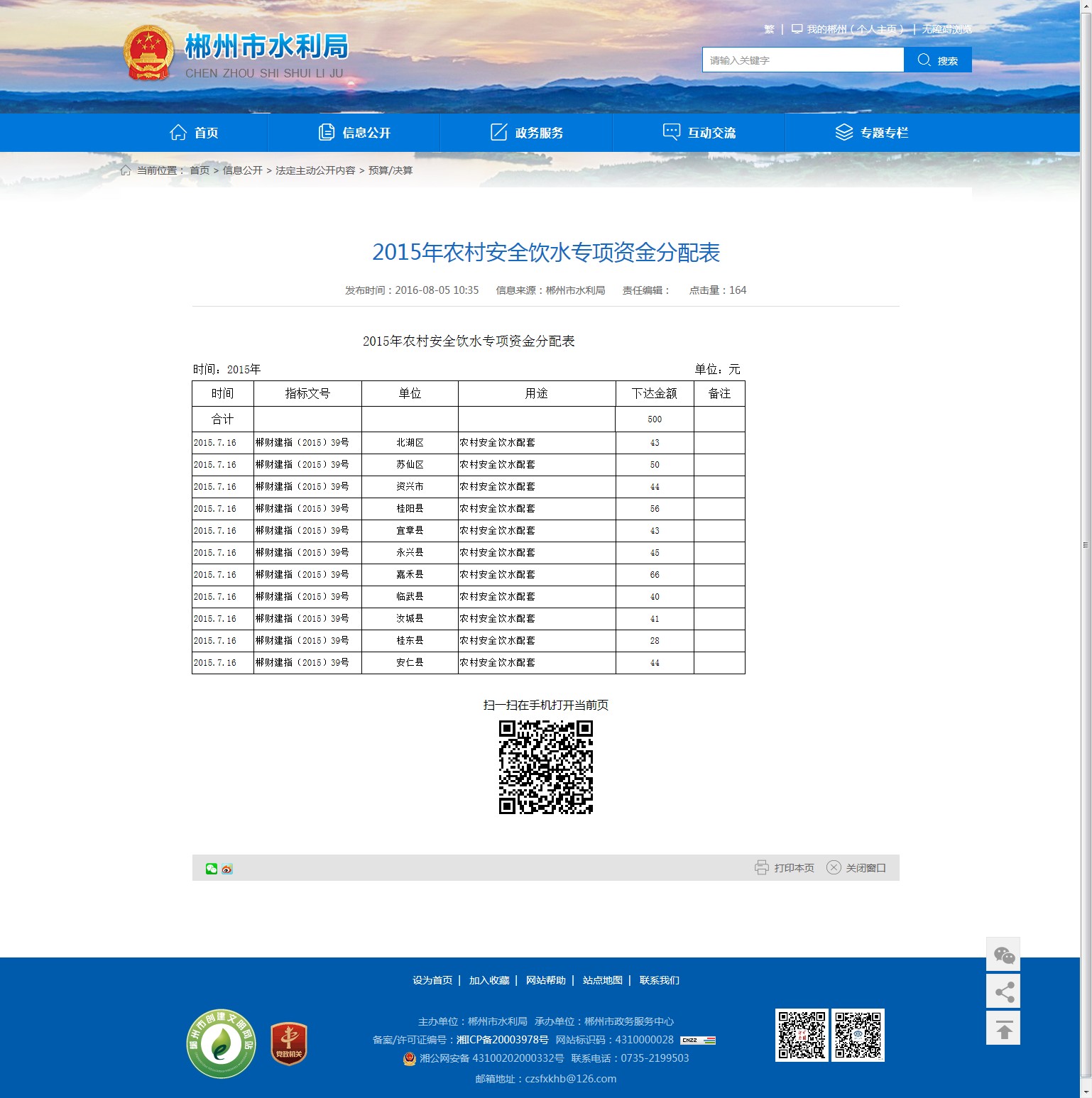Open the 湘ICP备20003978号 link
The image size is (1092, 1098).
click(503, 1040)
